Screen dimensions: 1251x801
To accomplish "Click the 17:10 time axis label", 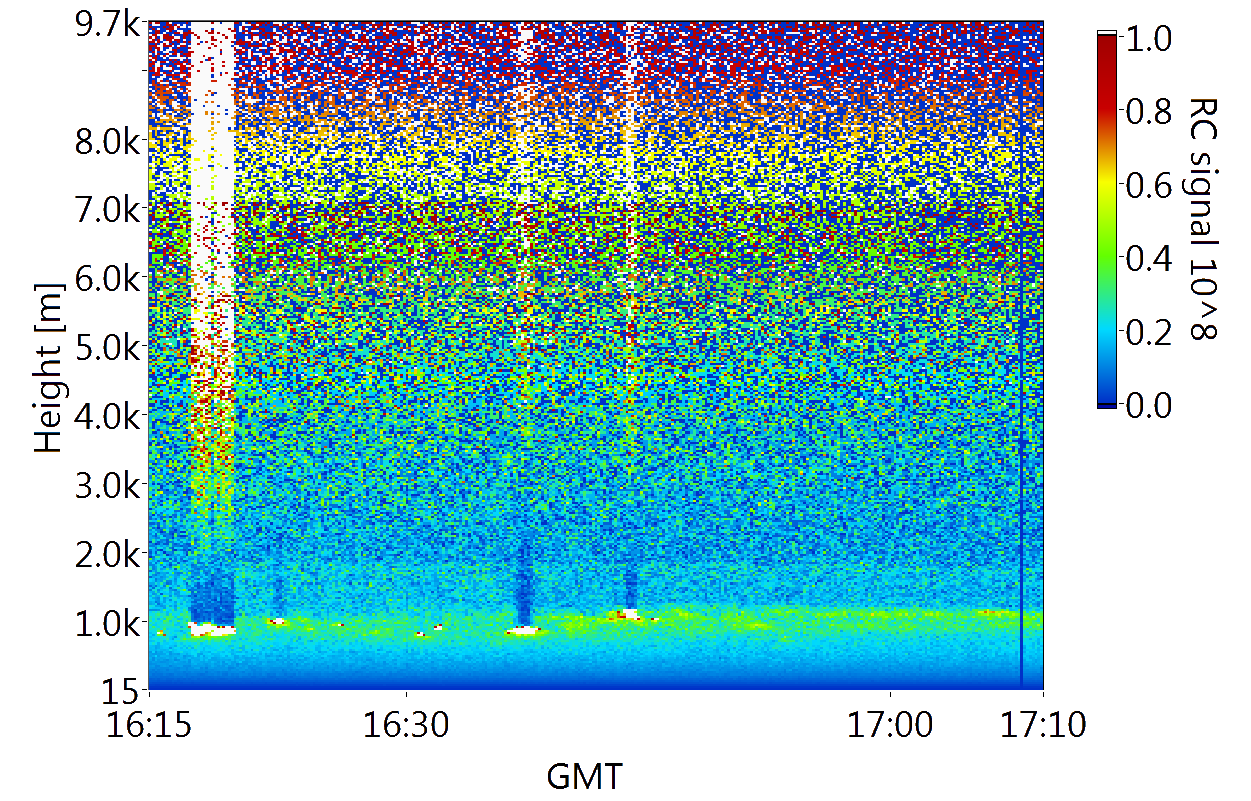I will click(x=1044, y=724).
